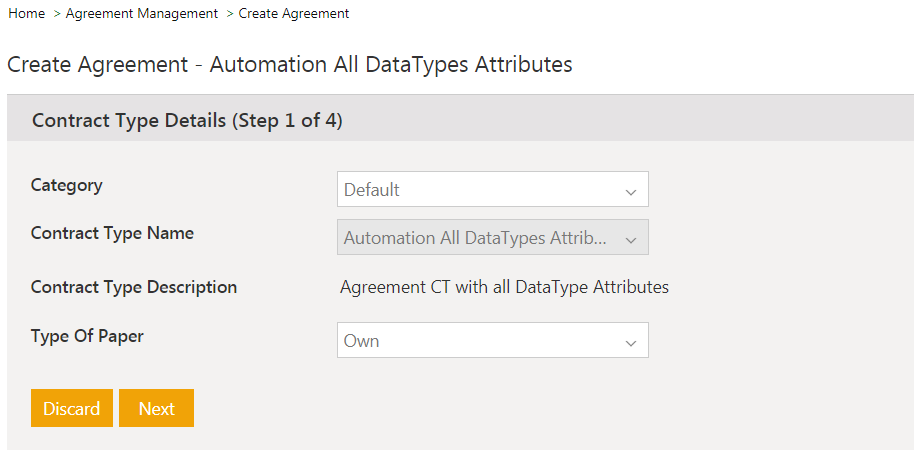The image size is (914, 451).
Task: Click the Create Agreement breadcrumb
Action: (294, 14)
